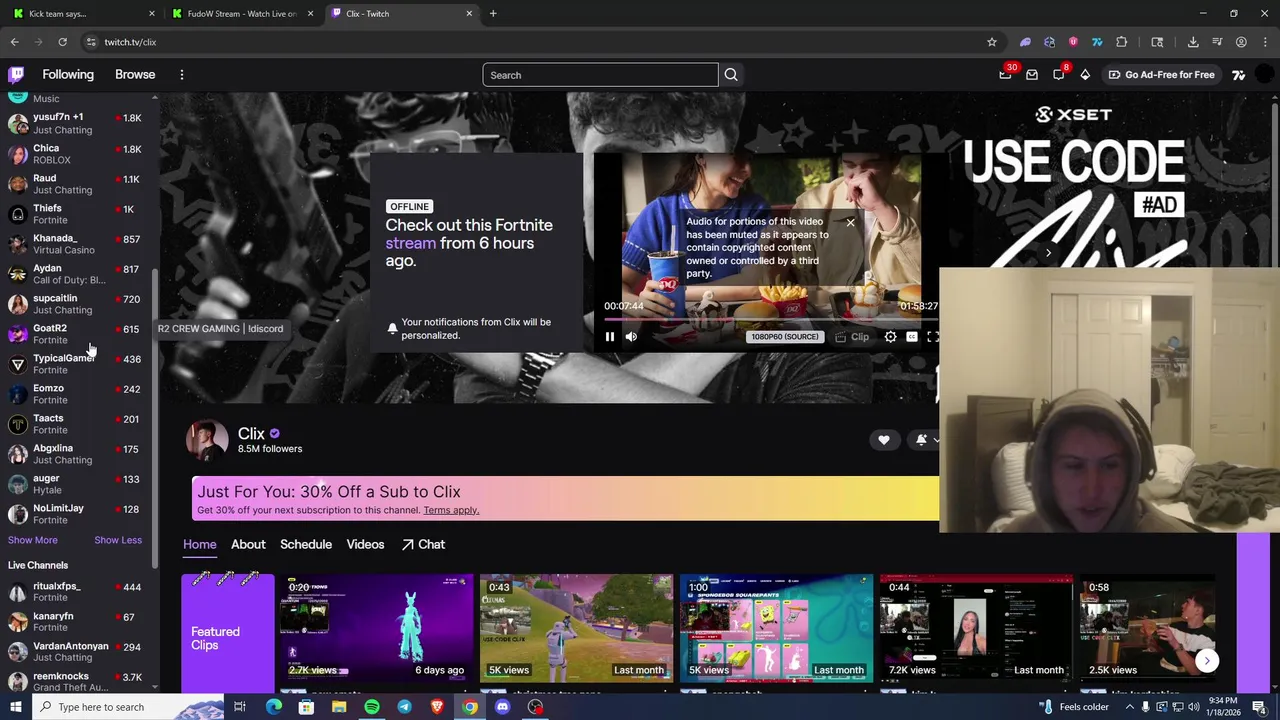Play the 1:00 SpongeBob clip thumbnail
Screen dimensions: 1280x720
(776, 628)
